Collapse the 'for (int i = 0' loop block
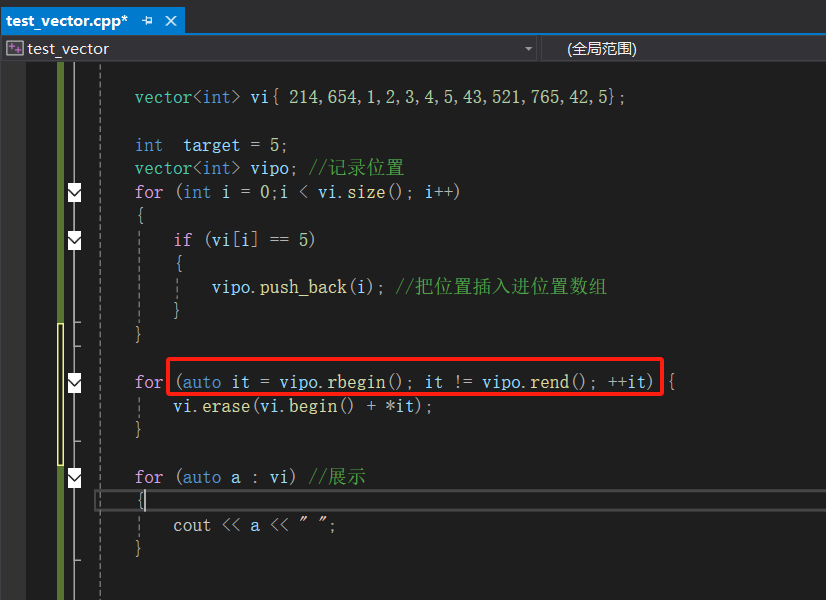 point(75,193)
